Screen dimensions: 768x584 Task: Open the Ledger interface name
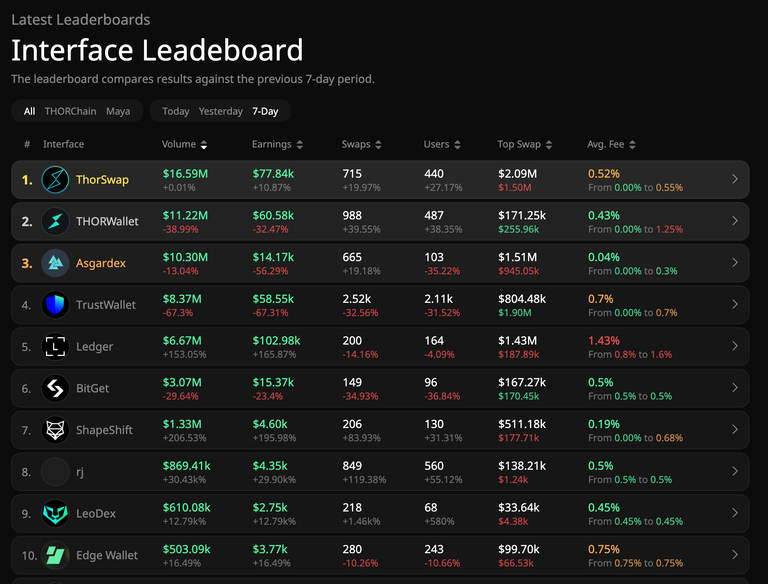point(95,347)
